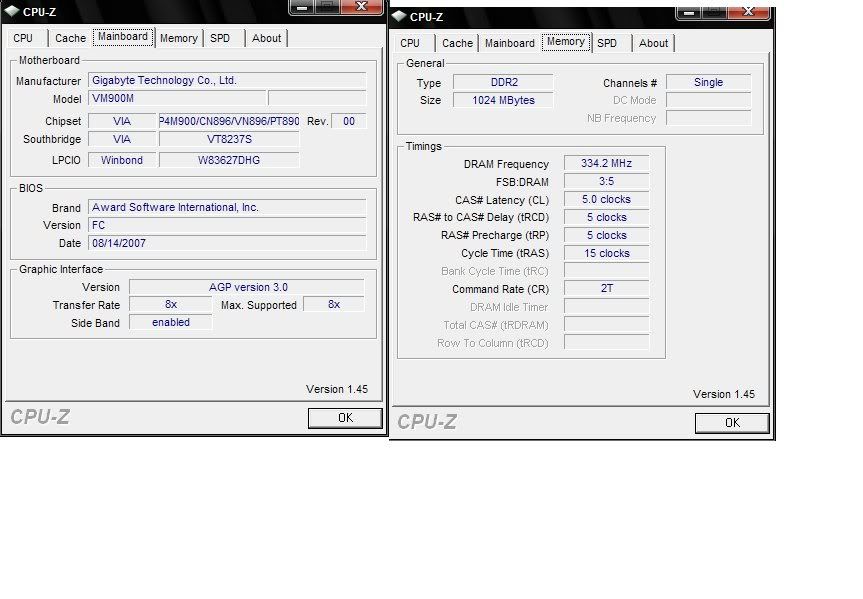863x599 pixels.
Task: Click chipset Rev. field 00
Action: pos(349,121)
